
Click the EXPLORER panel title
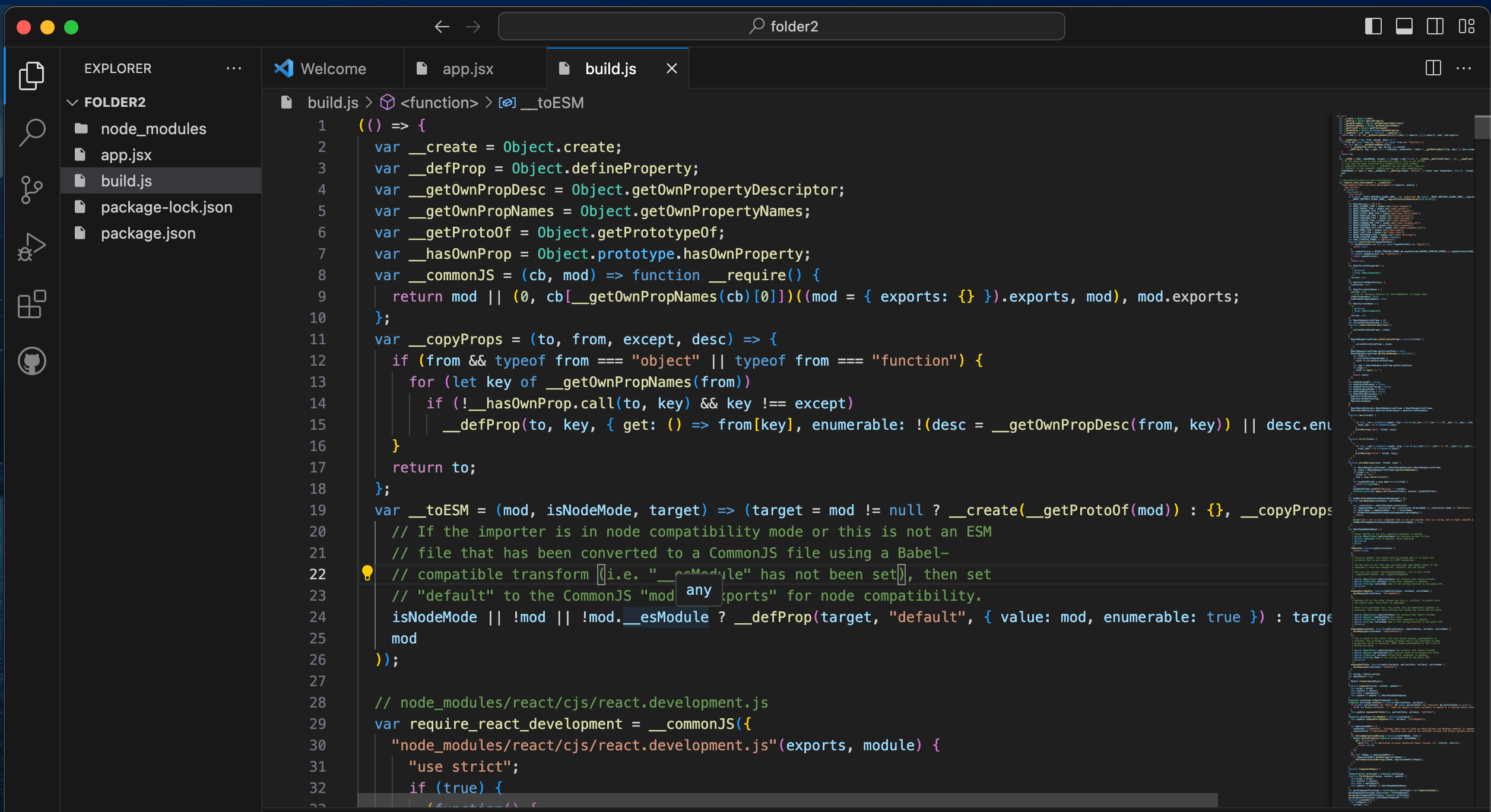pos(118,68)
